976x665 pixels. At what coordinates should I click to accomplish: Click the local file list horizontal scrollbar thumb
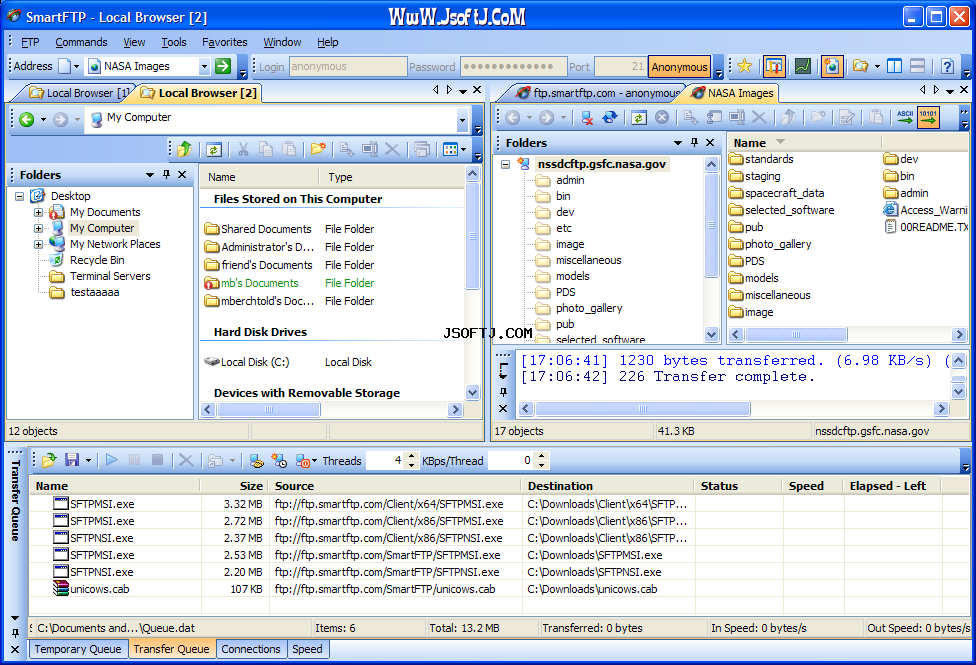[x=269, y=410]
